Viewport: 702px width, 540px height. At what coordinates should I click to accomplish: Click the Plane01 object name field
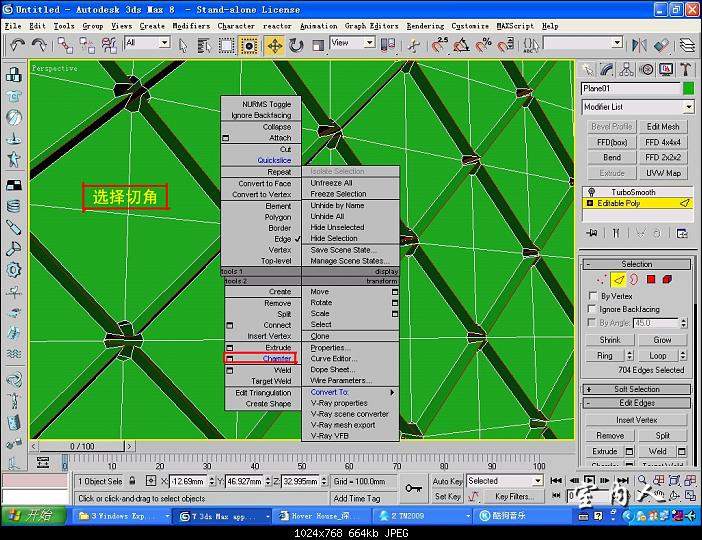(x=631, y=89)
